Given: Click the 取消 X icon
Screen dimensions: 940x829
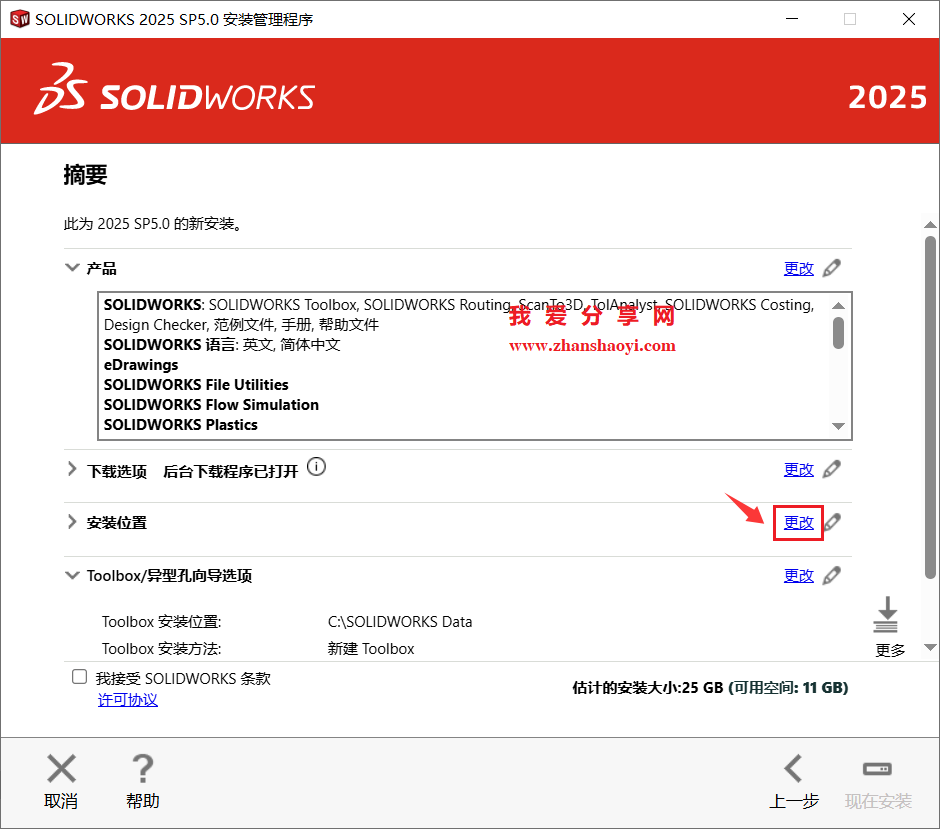Looking at the screenshot, I should 61,768.
